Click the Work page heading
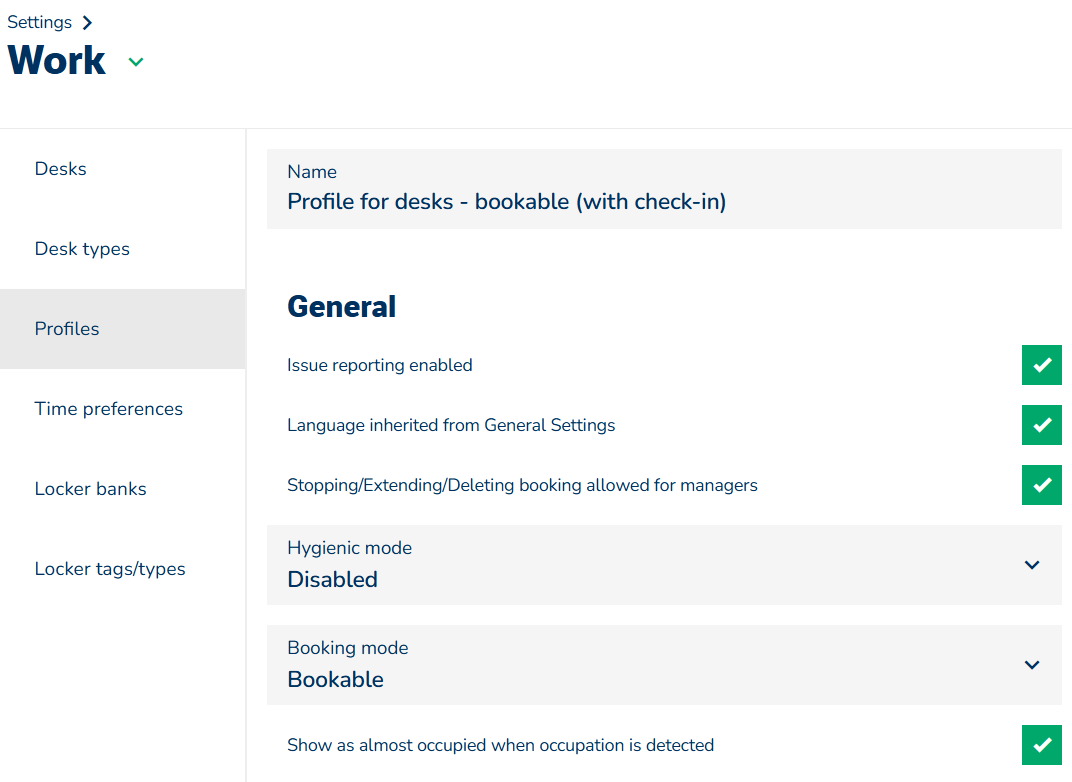 tap(57, 61)
